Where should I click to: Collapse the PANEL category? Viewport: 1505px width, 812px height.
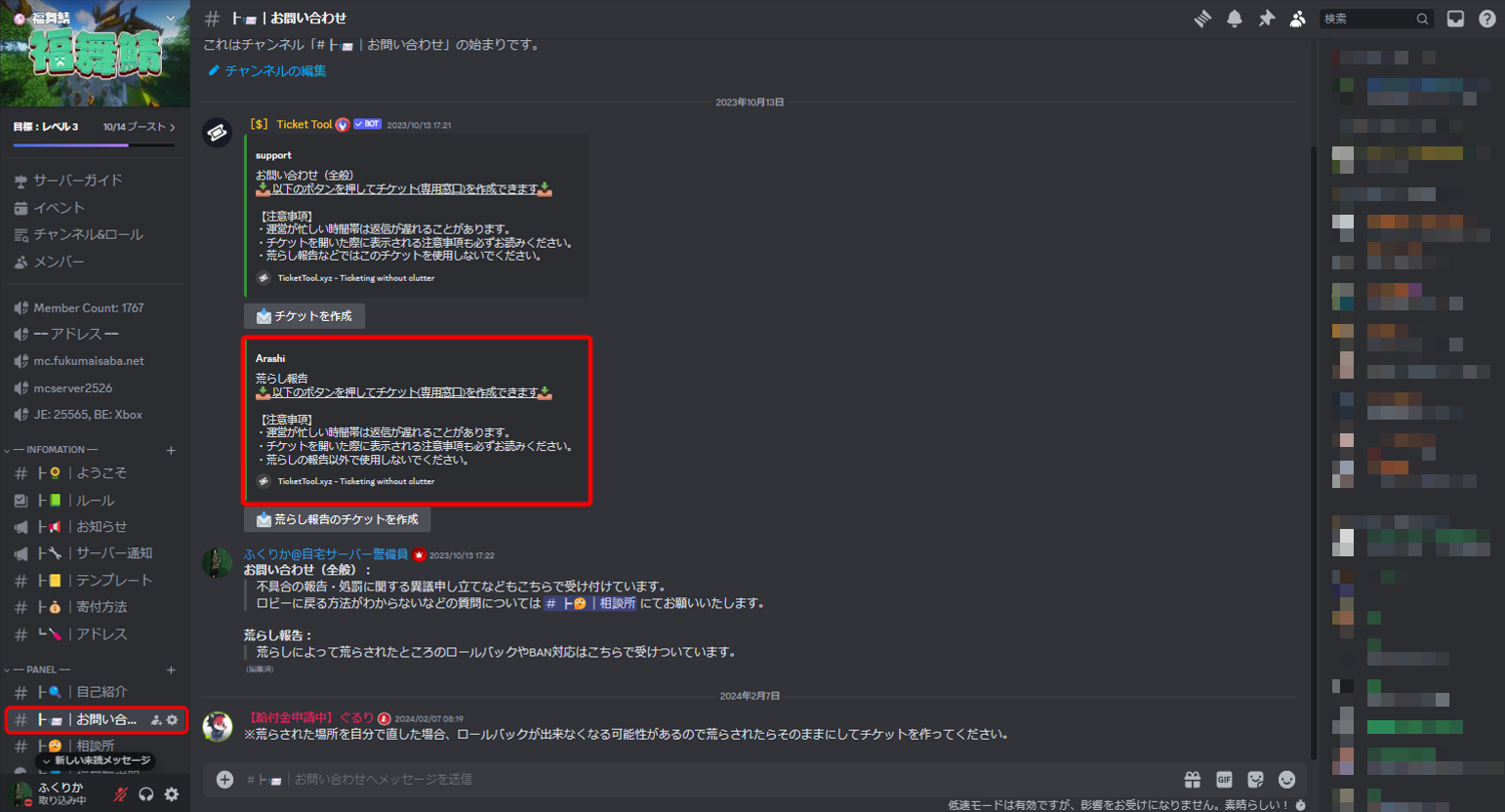point(37,670)
